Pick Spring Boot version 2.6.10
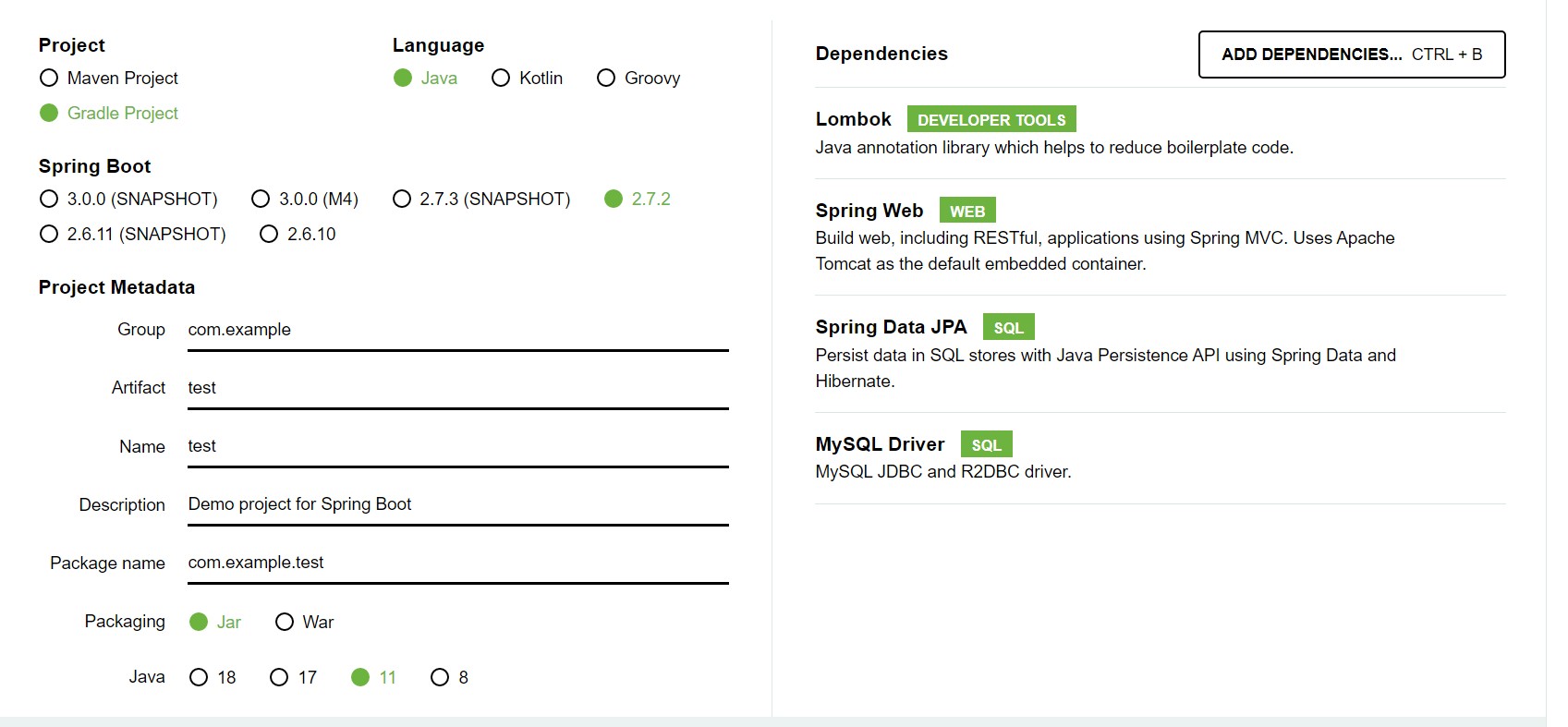The width and height of the screenshot is (1568, 727). coord(269,235)
